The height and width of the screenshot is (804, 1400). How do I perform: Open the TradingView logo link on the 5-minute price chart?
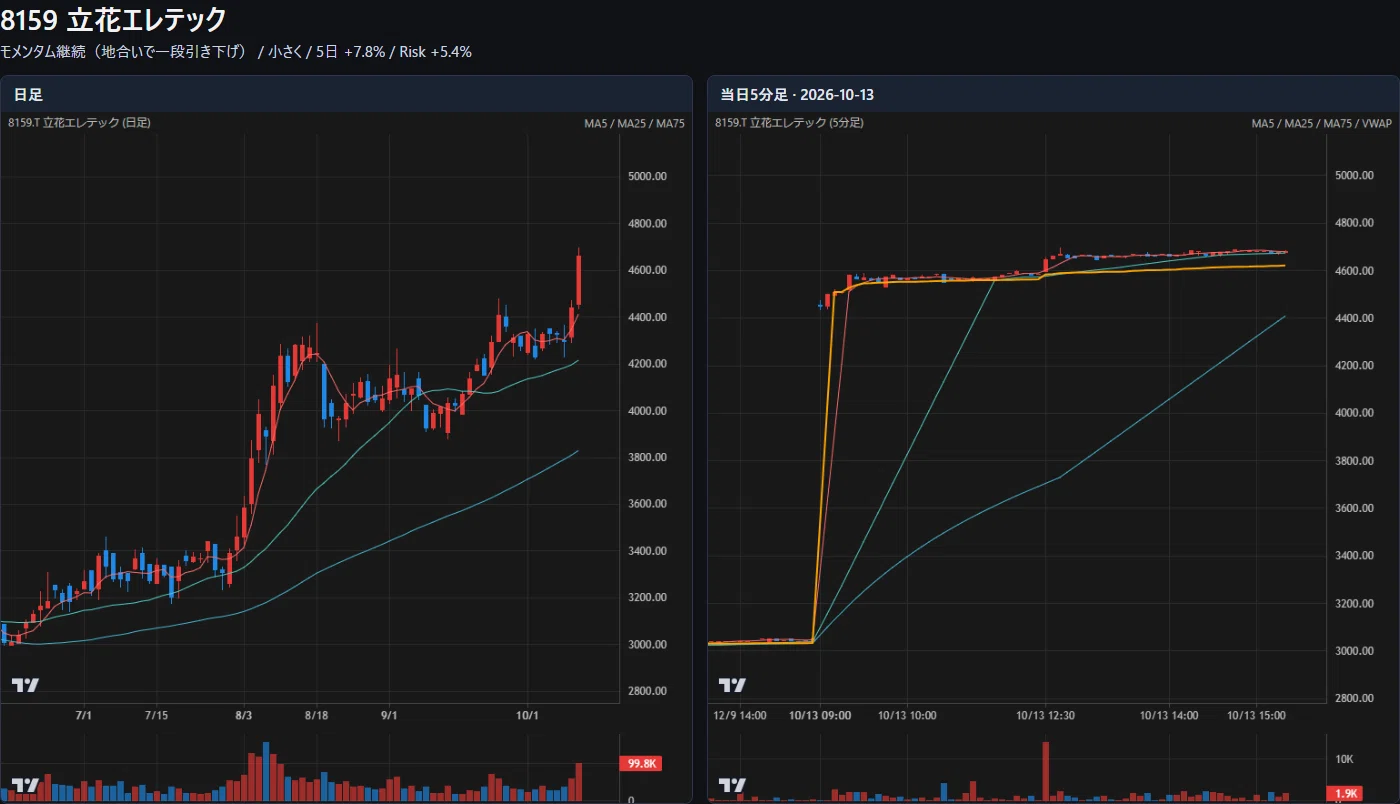coord(733,685)
